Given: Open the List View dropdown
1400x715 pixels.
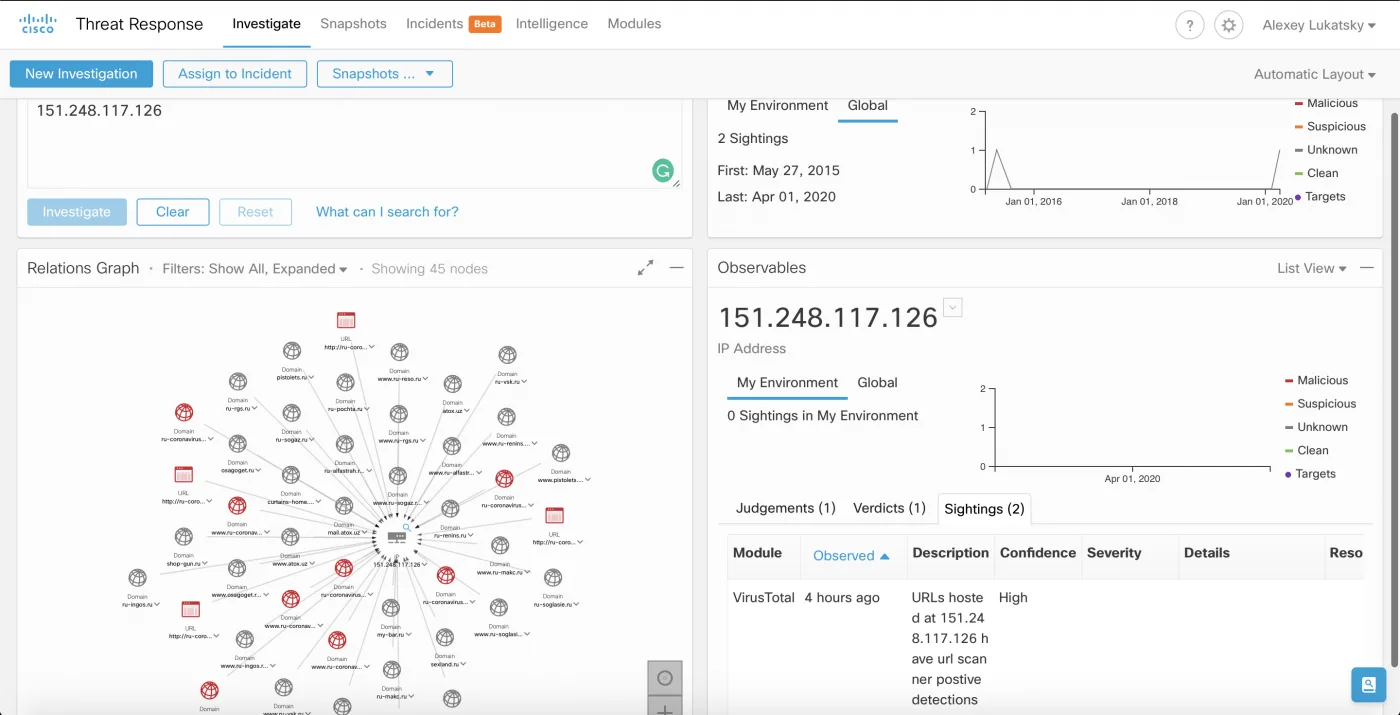Looking at the screenshot, I should pyautogui.click(x=1312, y=268).
